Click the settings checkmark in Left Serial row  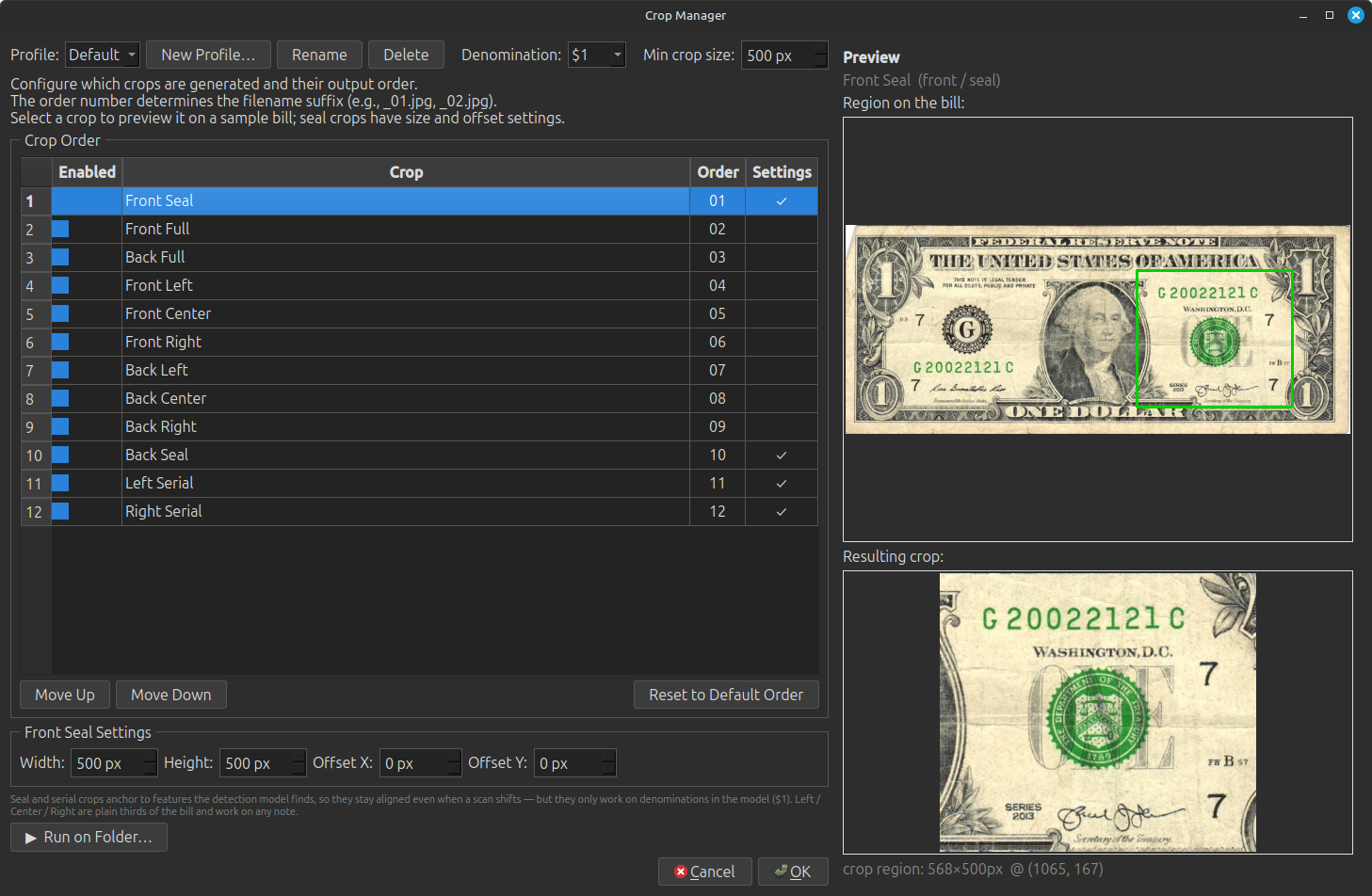(x=782, y=483)
